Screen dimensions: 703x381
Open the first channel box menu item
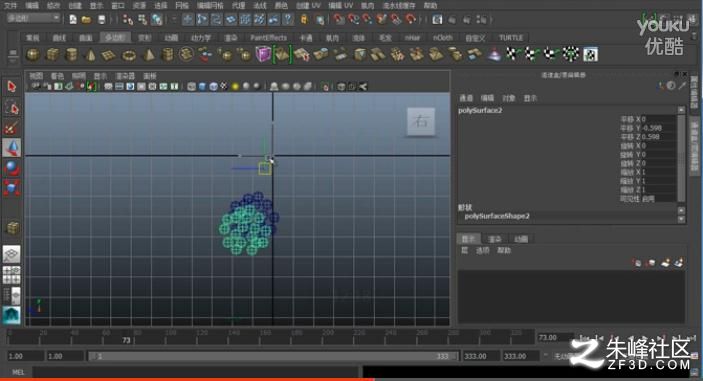[466, 98]
